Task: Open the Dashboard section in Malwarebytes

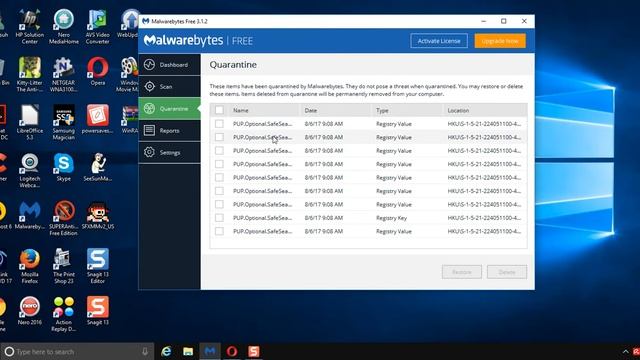Action: coord(169,64)
